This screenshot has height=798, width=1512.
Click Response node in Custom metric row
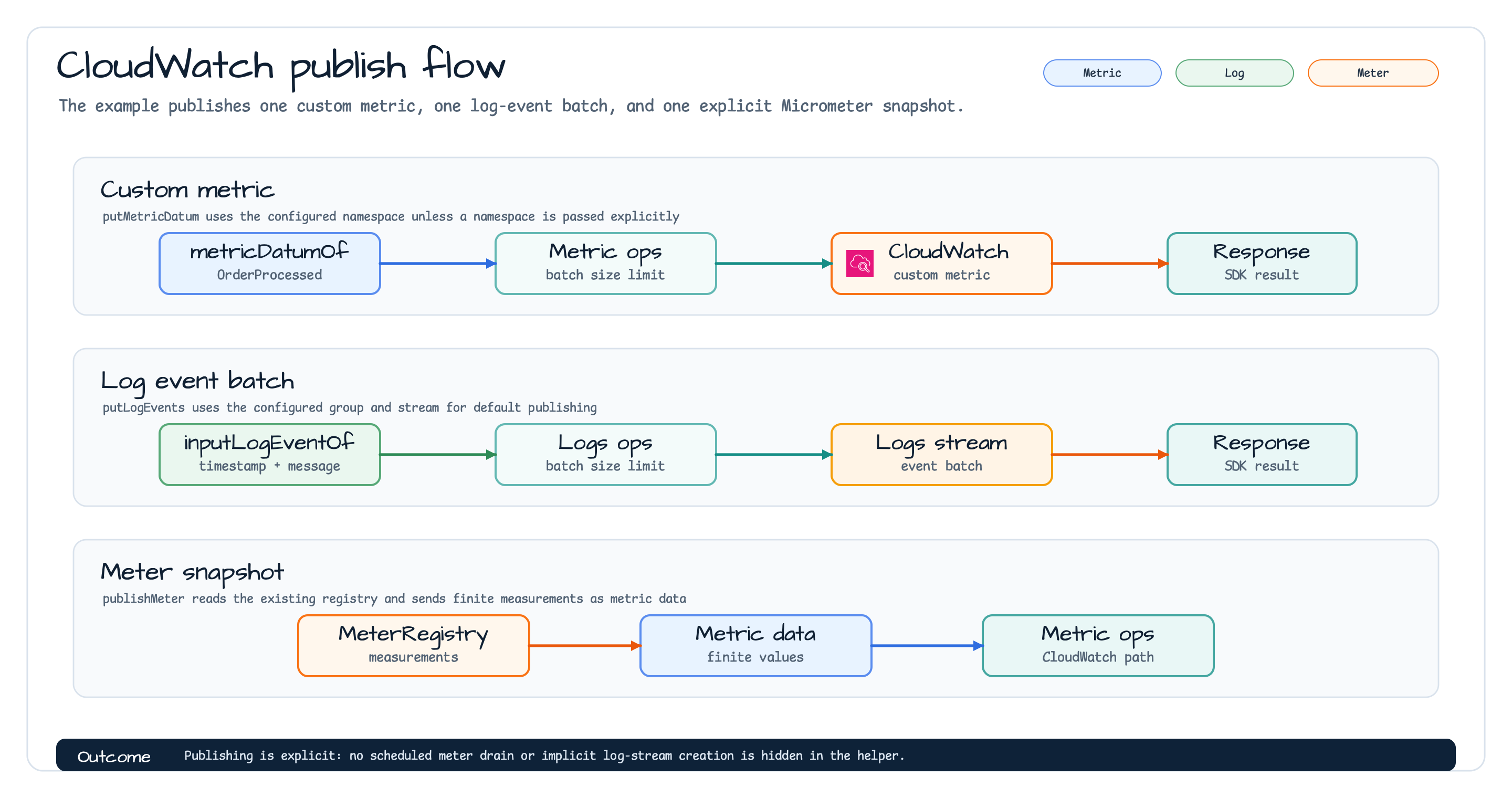pos(1262,264)
